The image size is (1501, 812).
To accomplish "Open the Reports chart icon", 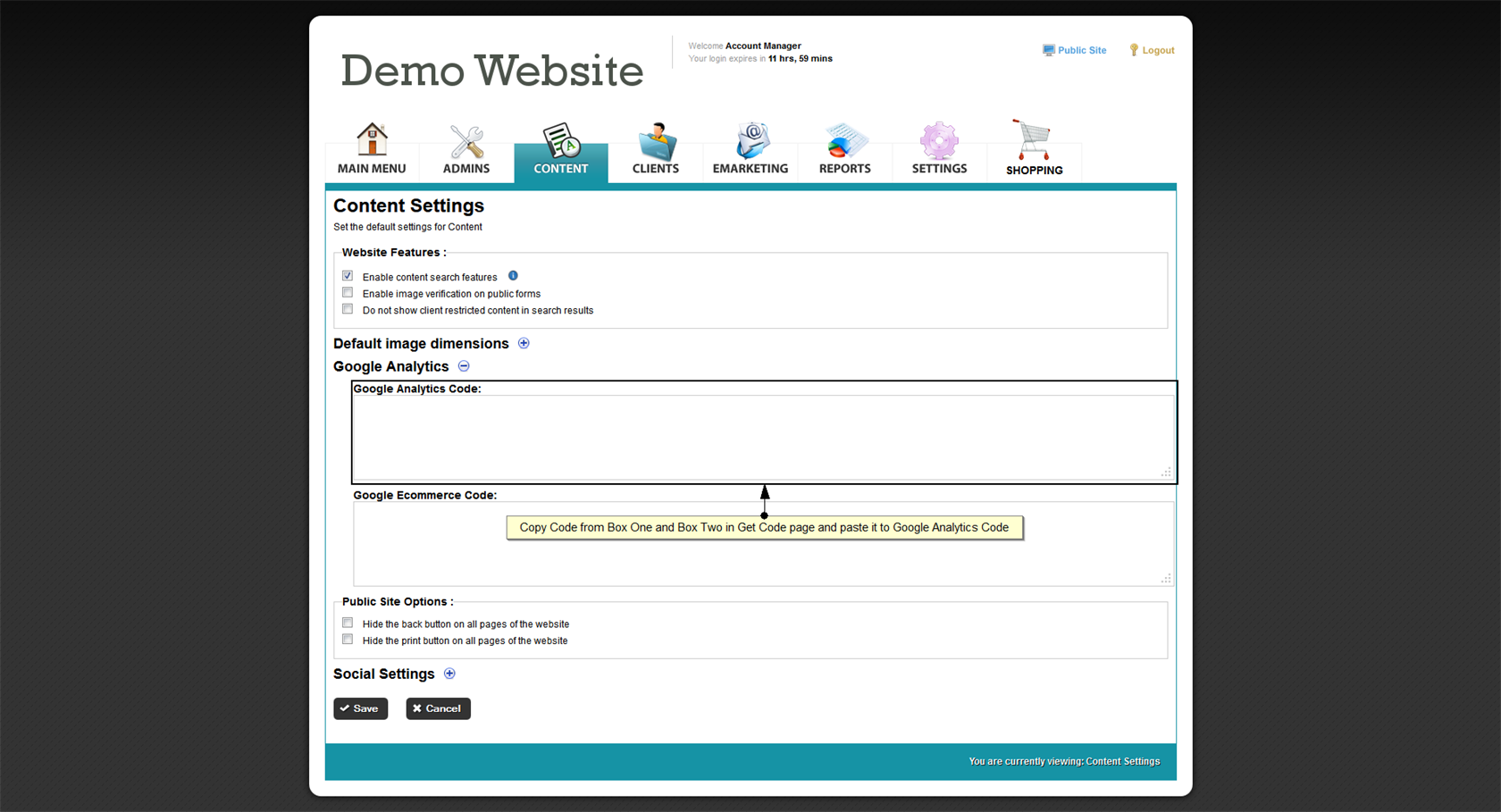I will 844,141.
